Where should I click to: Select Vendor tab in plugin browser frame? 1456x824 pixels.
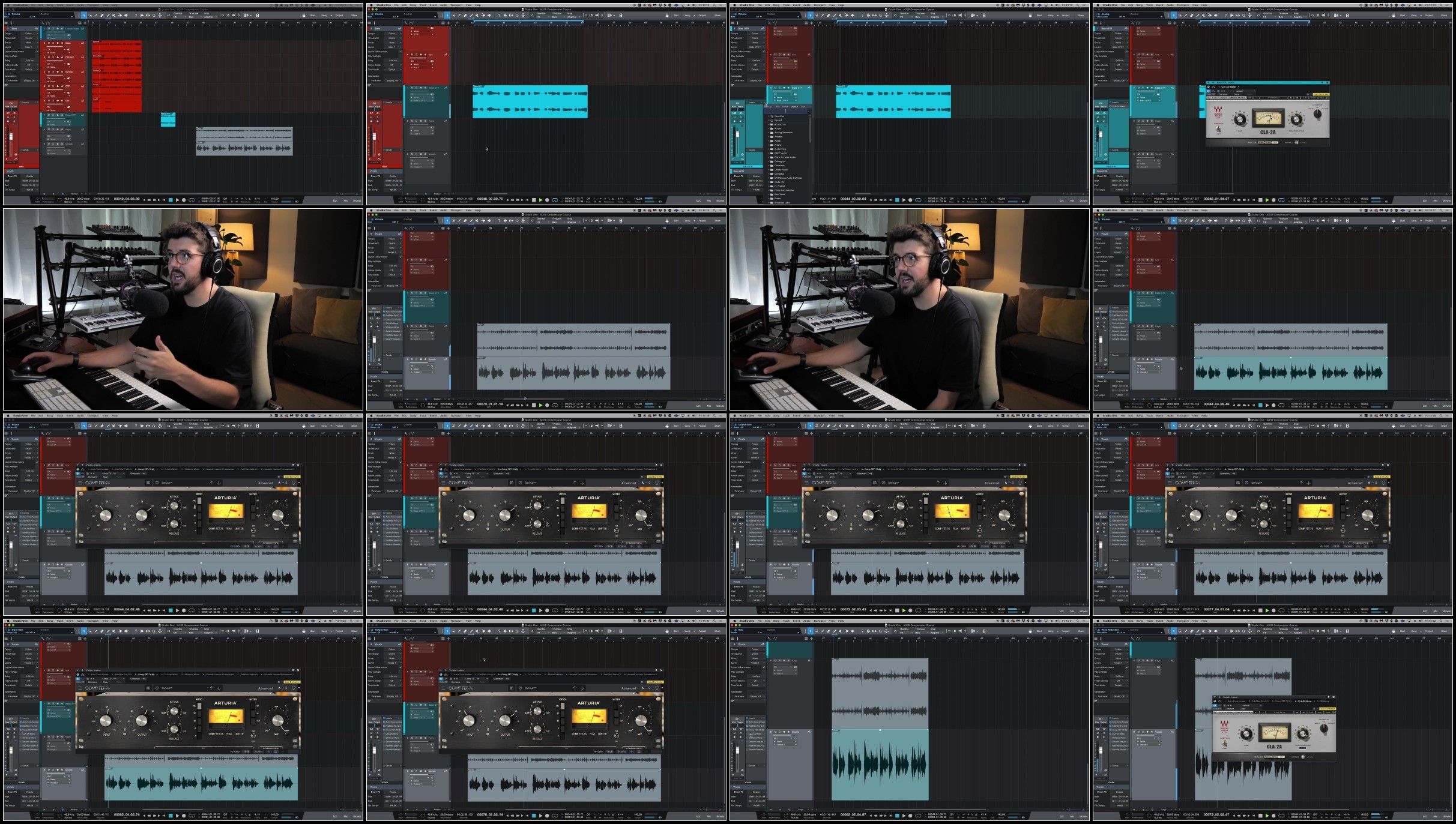[794, 107]
